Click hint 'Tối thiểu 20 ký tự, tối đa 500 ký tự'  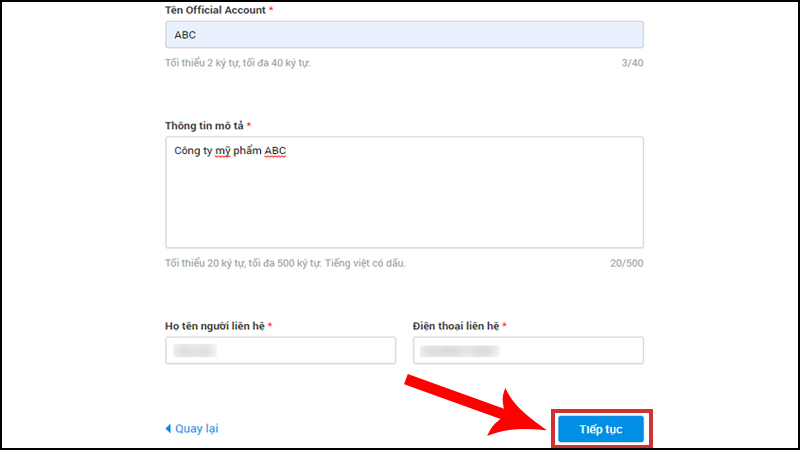(x=243, y=263)
